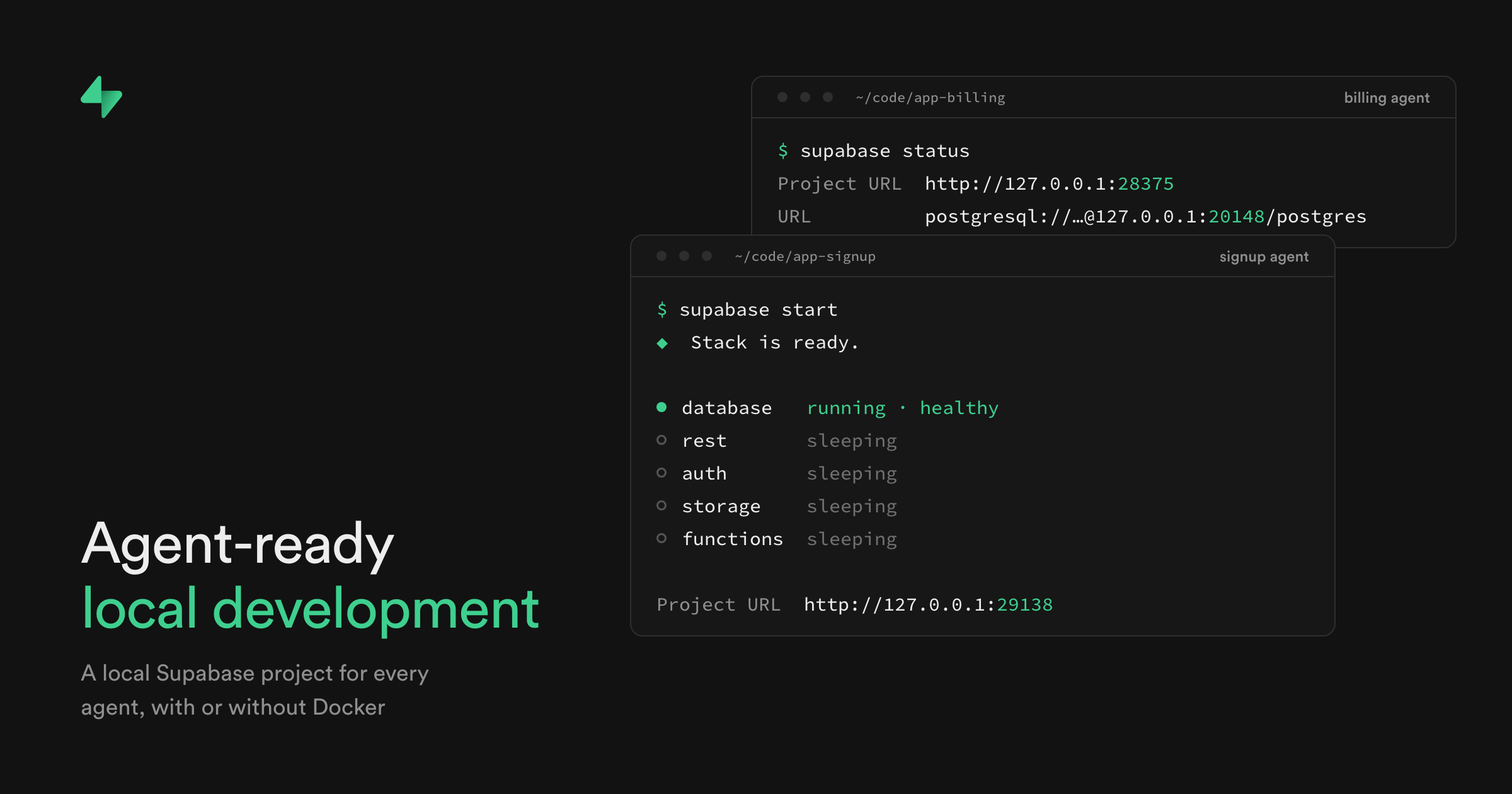Click the hollow status circle beside rest

[x=661, y=440]
